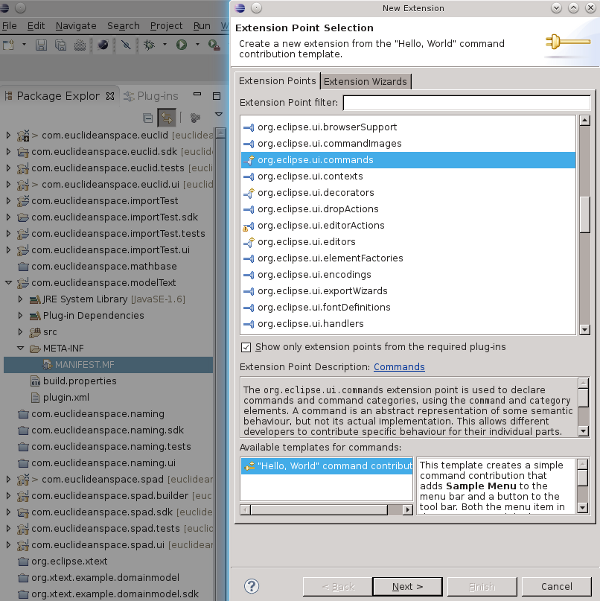The image size is (600, 601).
Task: Open the dropdown arrow next to Debug icon
Action: 165,44
